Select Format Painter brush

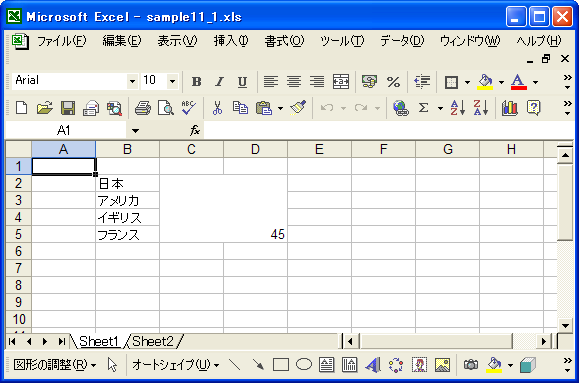298,108
